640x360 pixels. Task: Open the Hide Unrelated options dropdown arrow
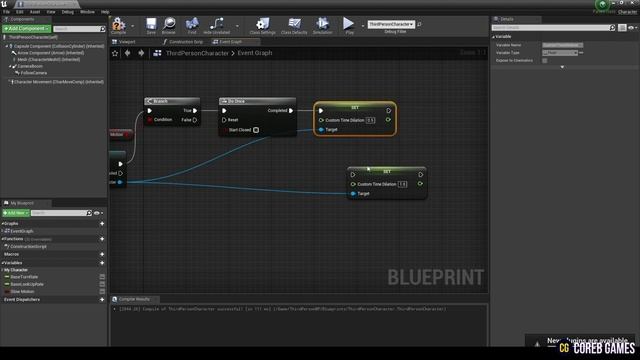tap(237, 26)
